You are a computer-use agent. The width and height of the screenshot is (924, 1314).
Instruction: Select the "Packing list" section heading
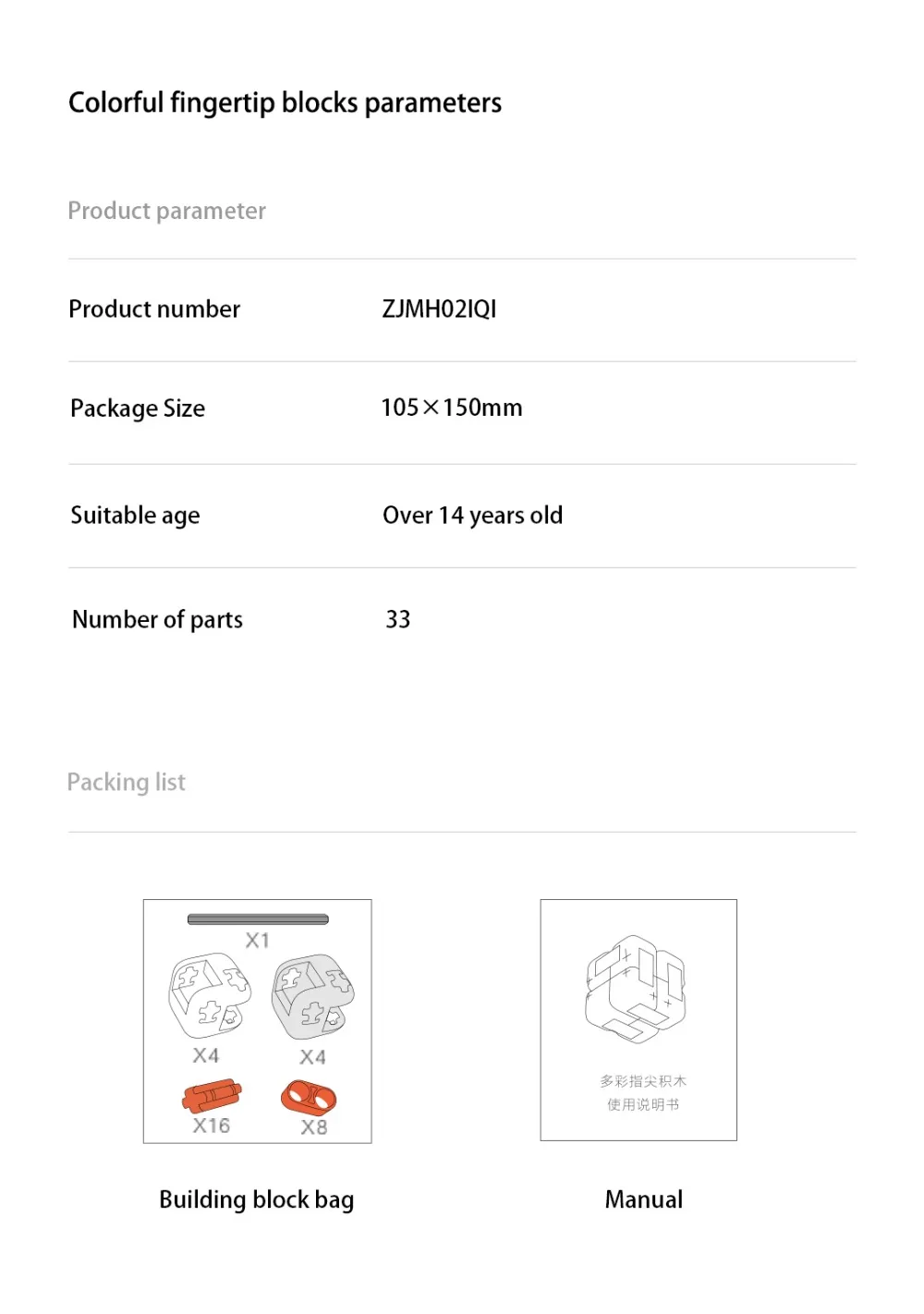[x=127, y=783]
